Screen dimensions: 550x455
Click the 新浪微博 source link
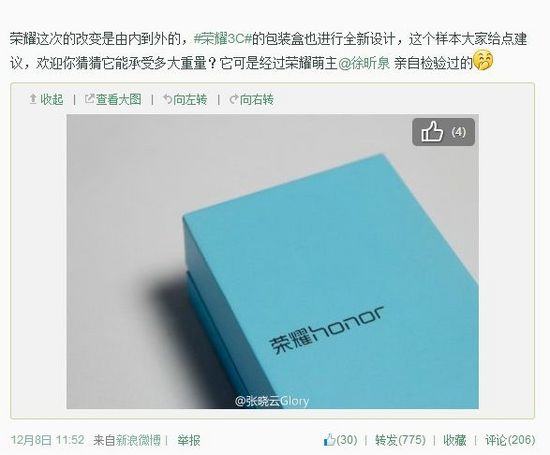click(138, 440)
